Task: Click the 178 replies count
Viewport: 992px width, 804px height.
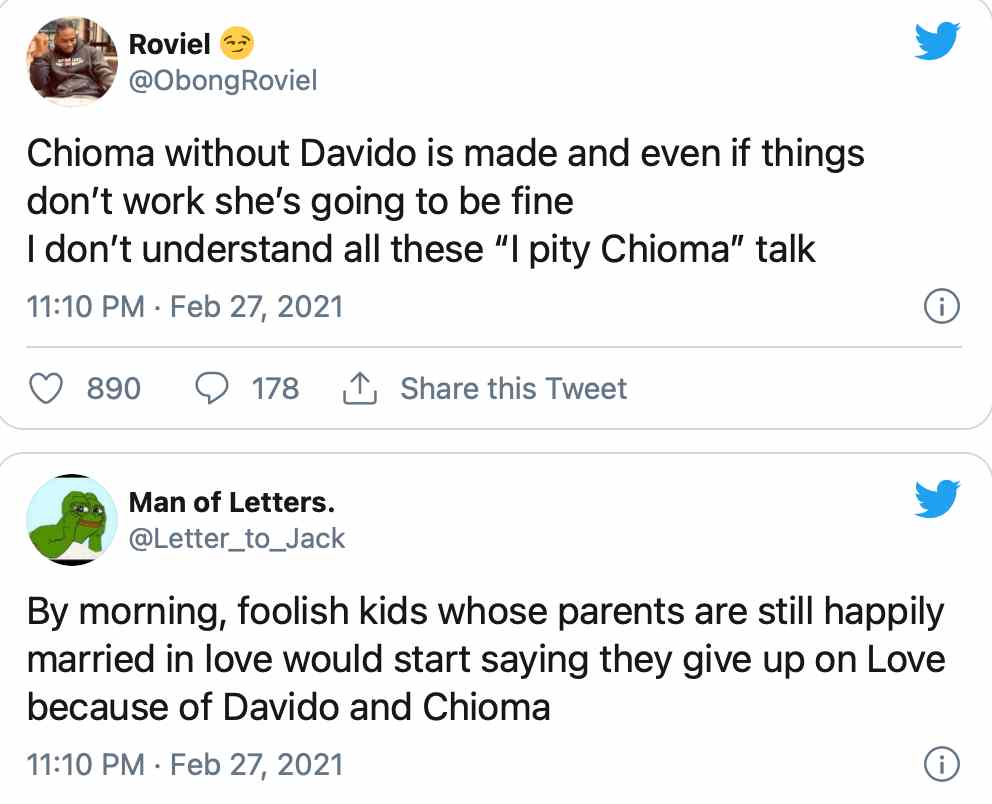Action: 275,388
